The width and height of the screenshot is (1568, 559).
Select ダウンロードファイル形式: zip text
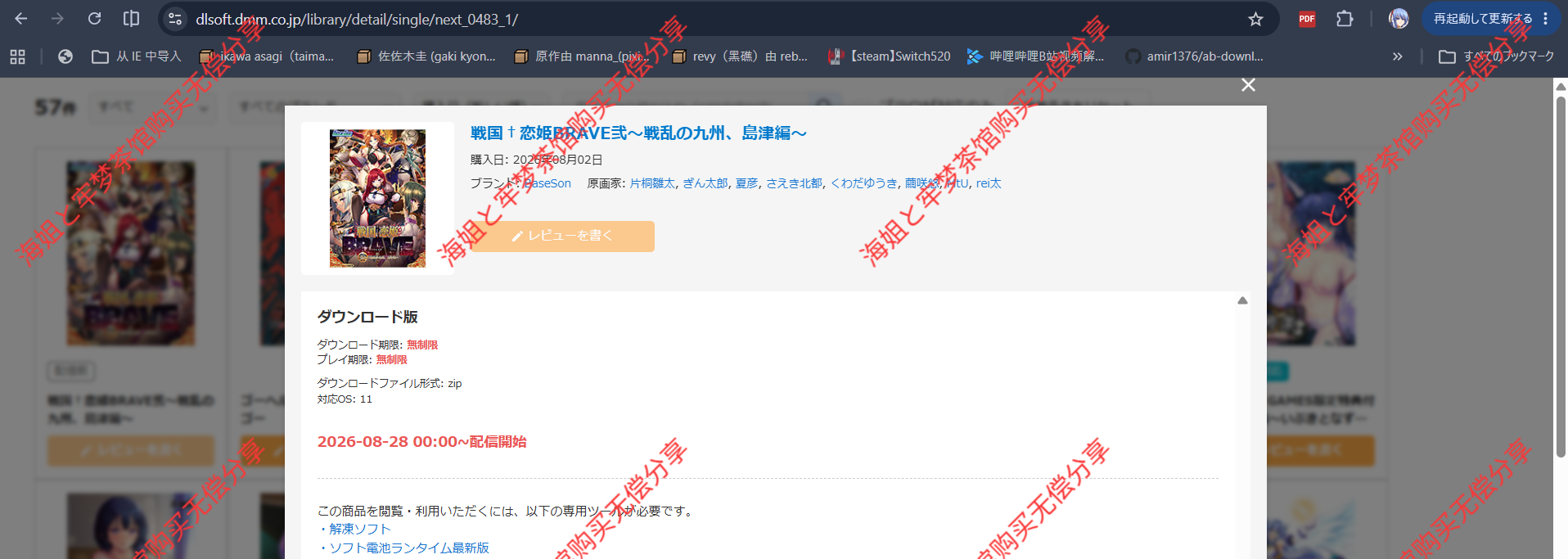pyautogui.click(x=390, y=384)
